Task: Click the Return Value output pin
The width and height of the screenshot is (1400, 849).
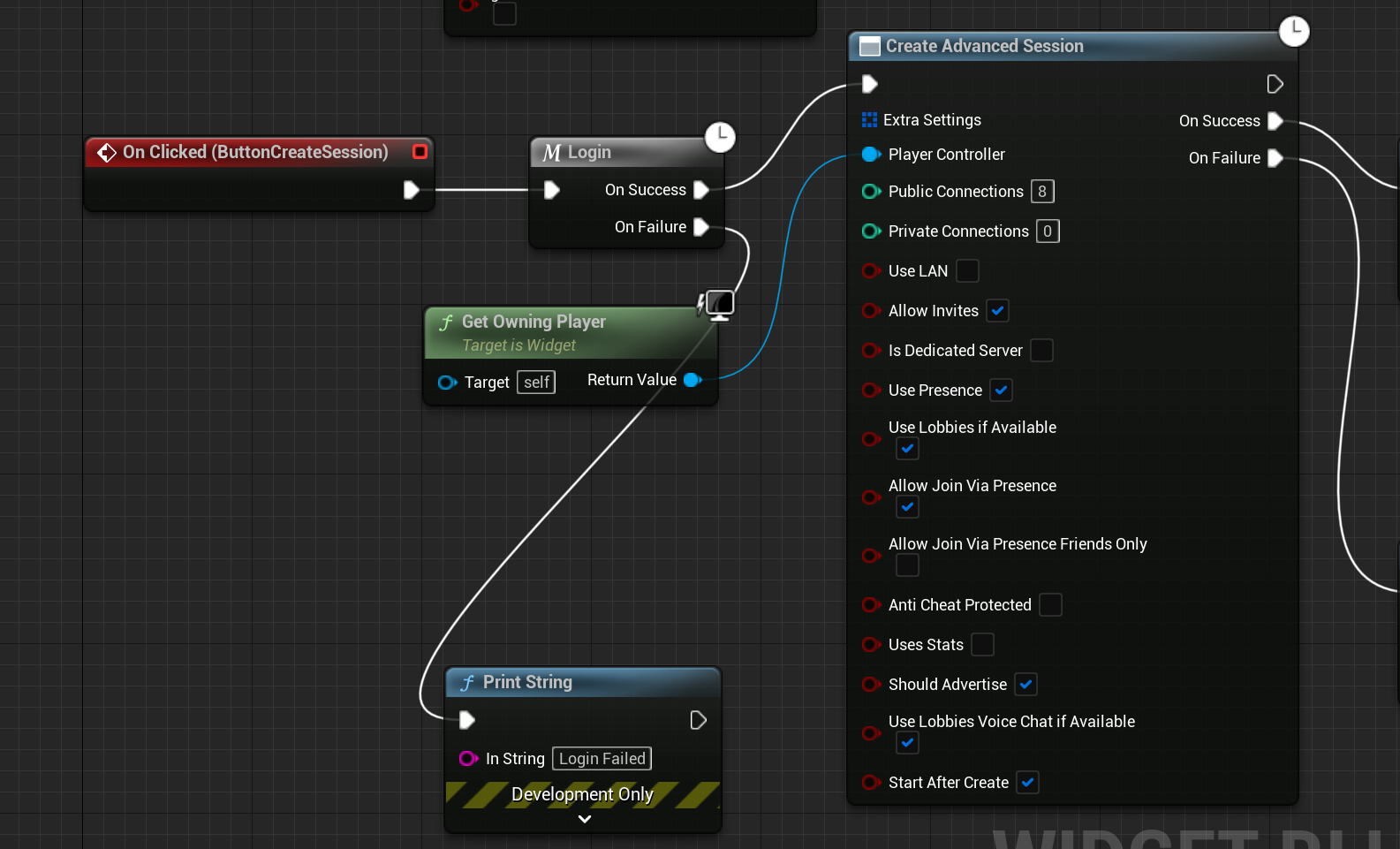Action: pos(693,380)
